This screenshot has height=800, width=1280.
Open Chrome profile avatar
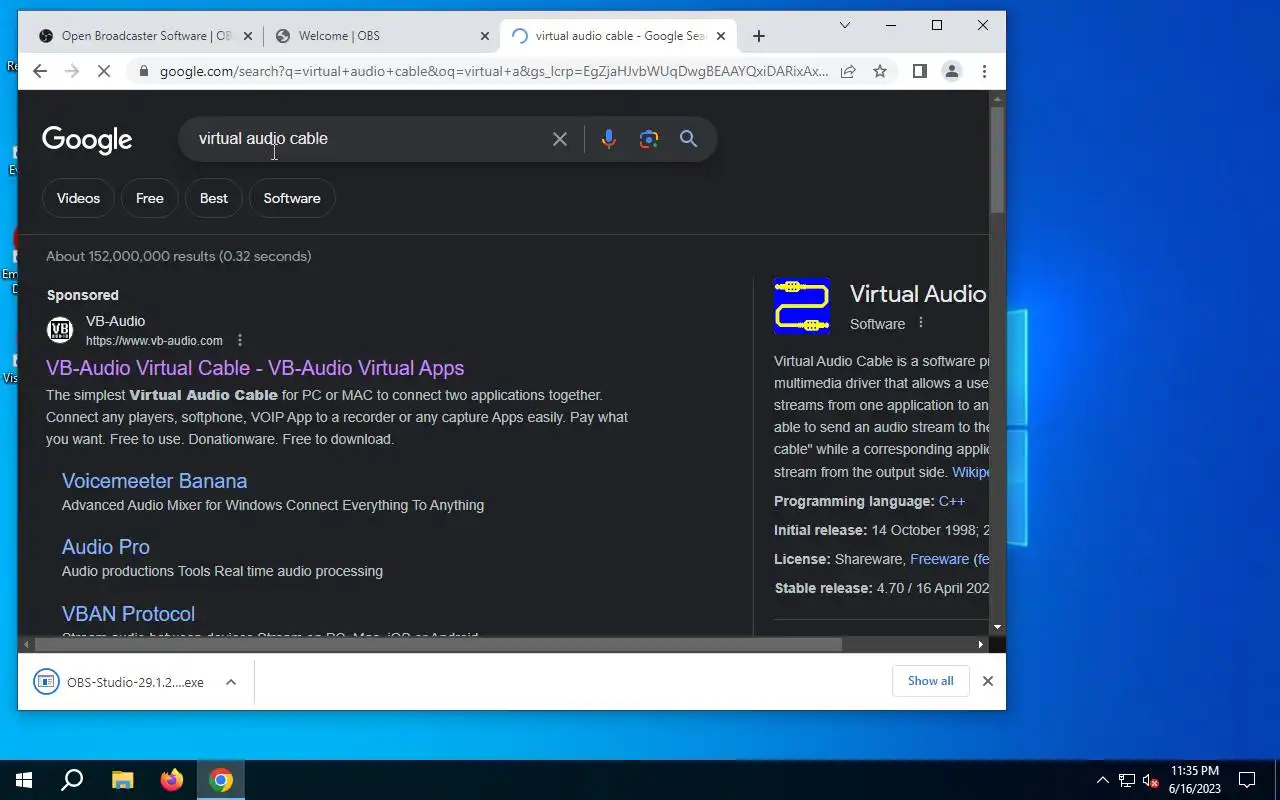pyautogui.click(x=952, y=71)
